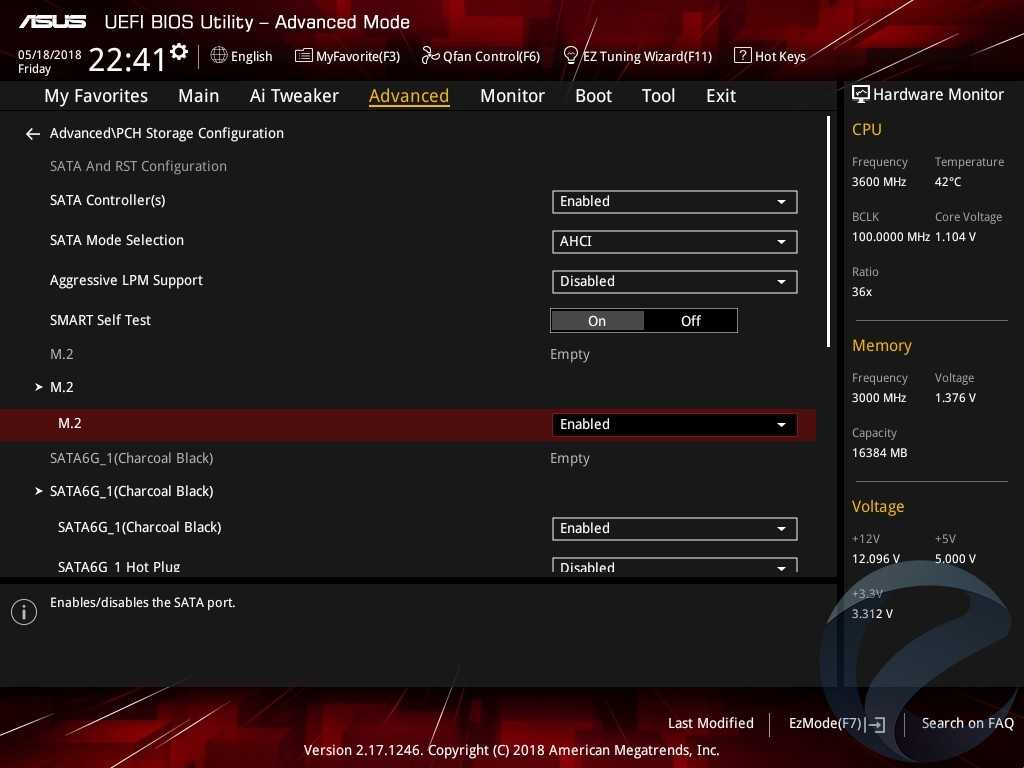
Task: Launch EZ Tuning Wizard lightbulb icon
Action: (571, 56)
